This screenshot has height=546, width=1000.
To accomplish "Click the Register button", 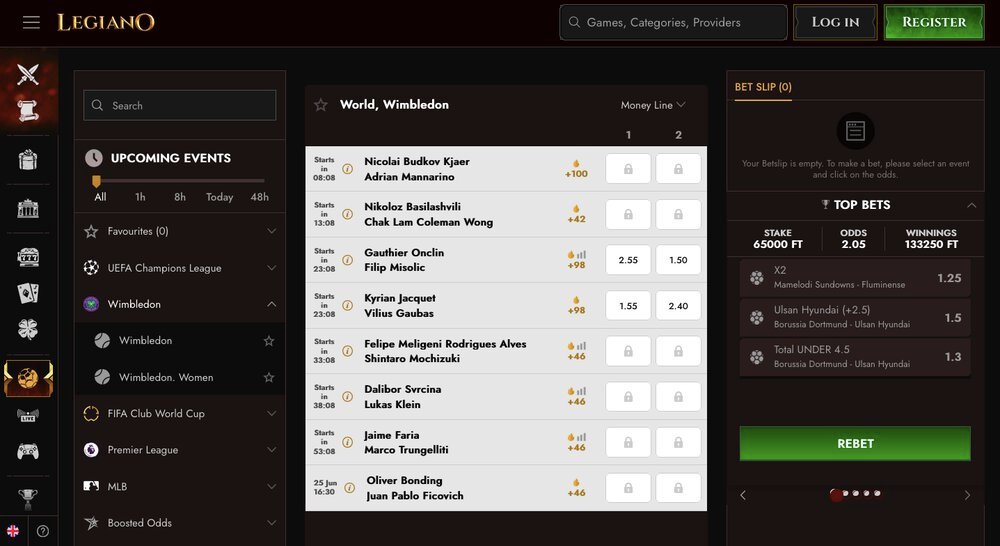I will click(x=934, y=22).
